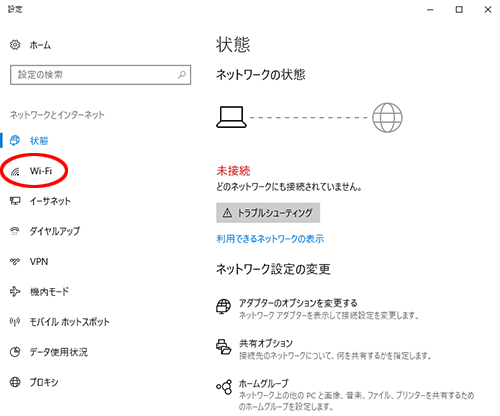Open データ使用状況 page
Image resolution: width=500 pixels, height=416 pixels.
pyautogui.click(x=59, y=352)
